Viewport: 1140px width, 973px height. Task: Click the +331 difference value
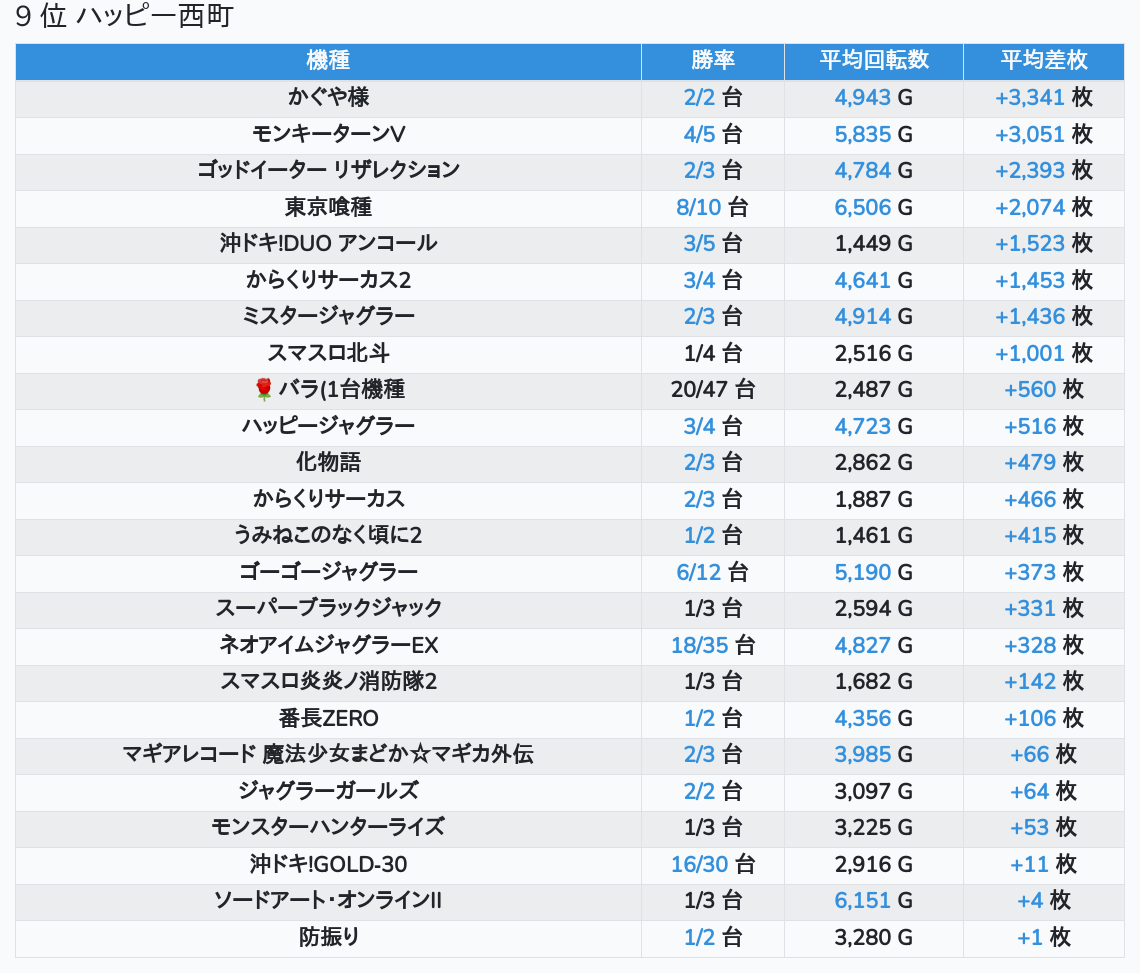[1030, 609]
